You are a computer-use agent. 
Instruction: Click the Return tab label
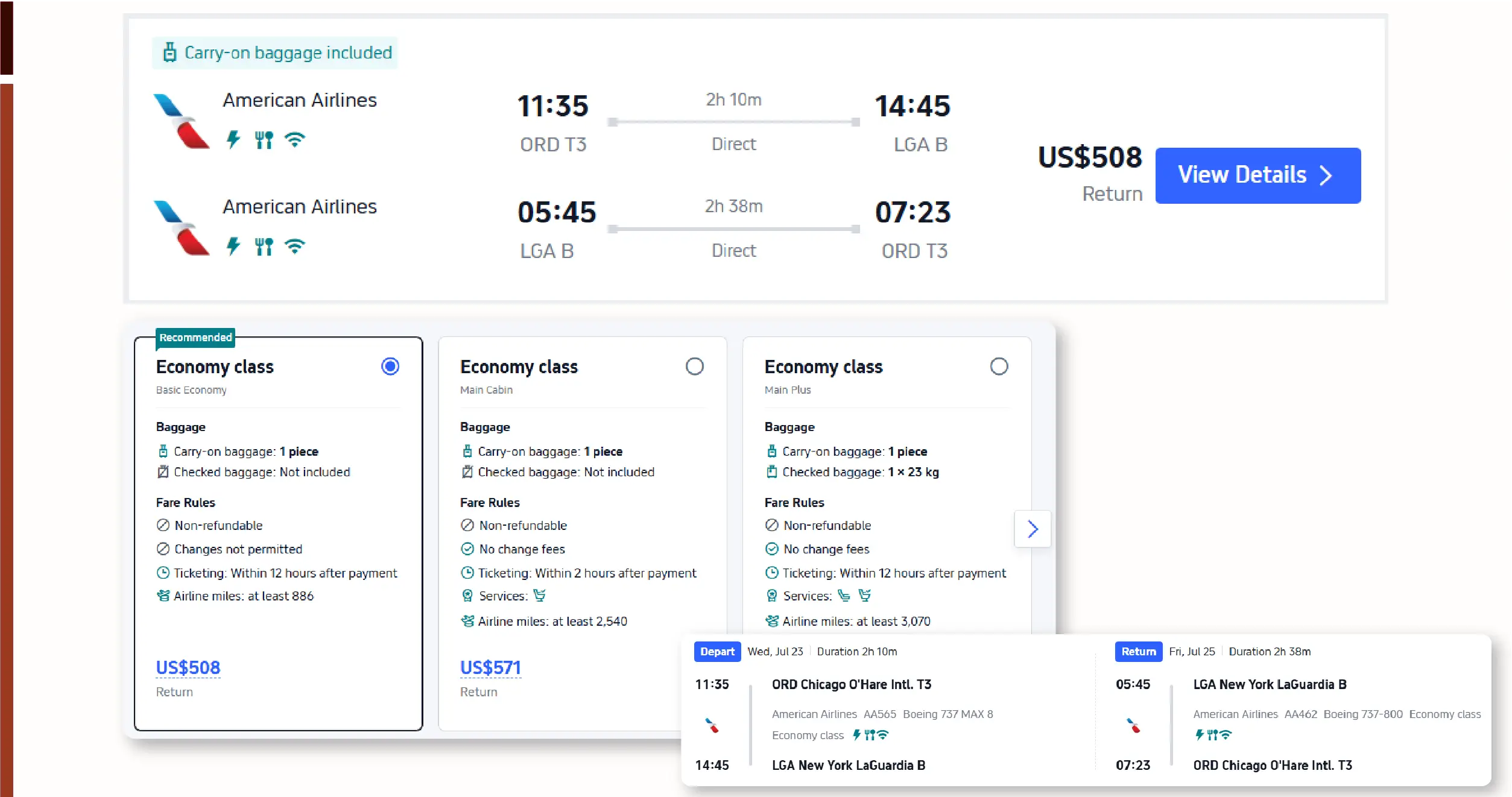[x=1138, y=652]
